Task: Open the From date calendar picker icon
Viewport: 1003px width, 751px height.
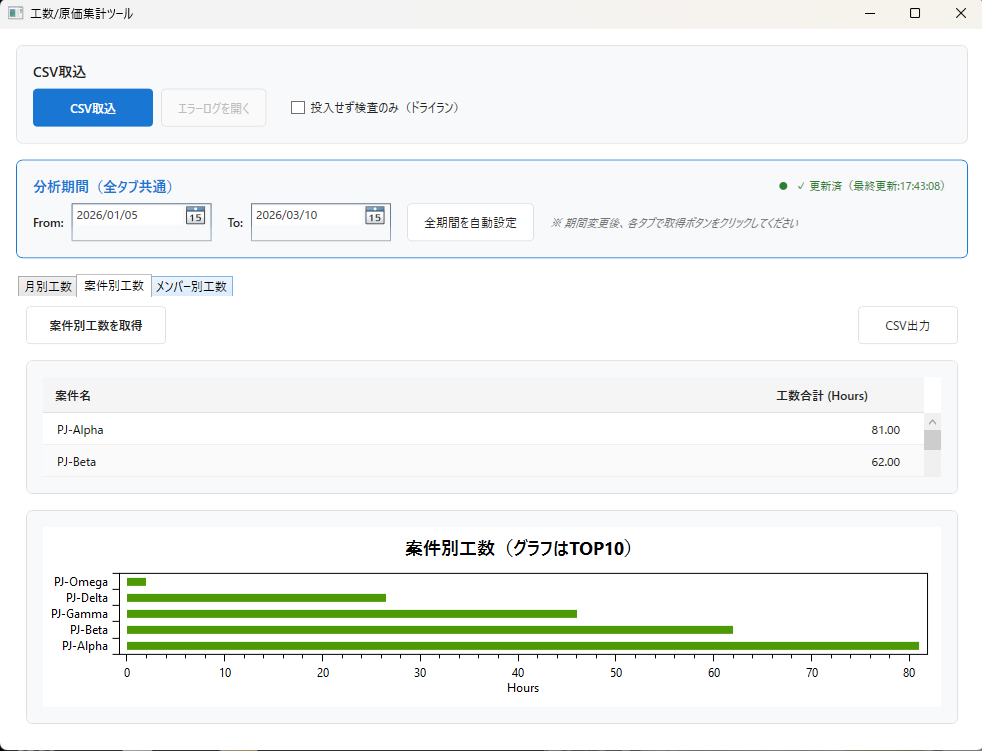Action: [195, 215]
